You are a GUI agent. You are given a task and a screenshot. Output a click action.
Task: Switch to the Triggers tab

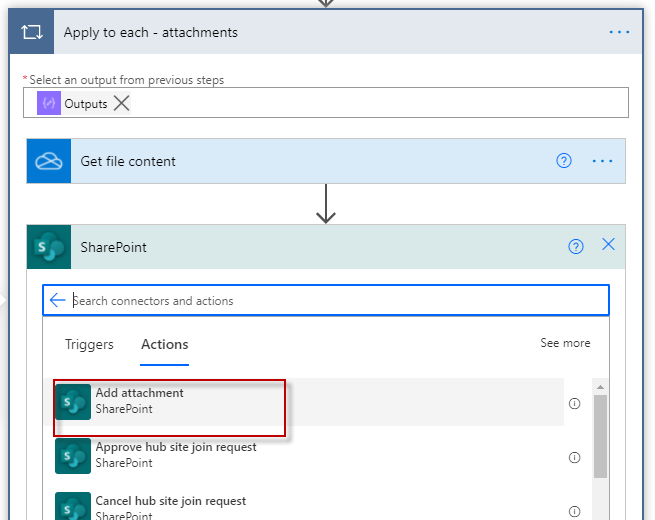(89, 344)
